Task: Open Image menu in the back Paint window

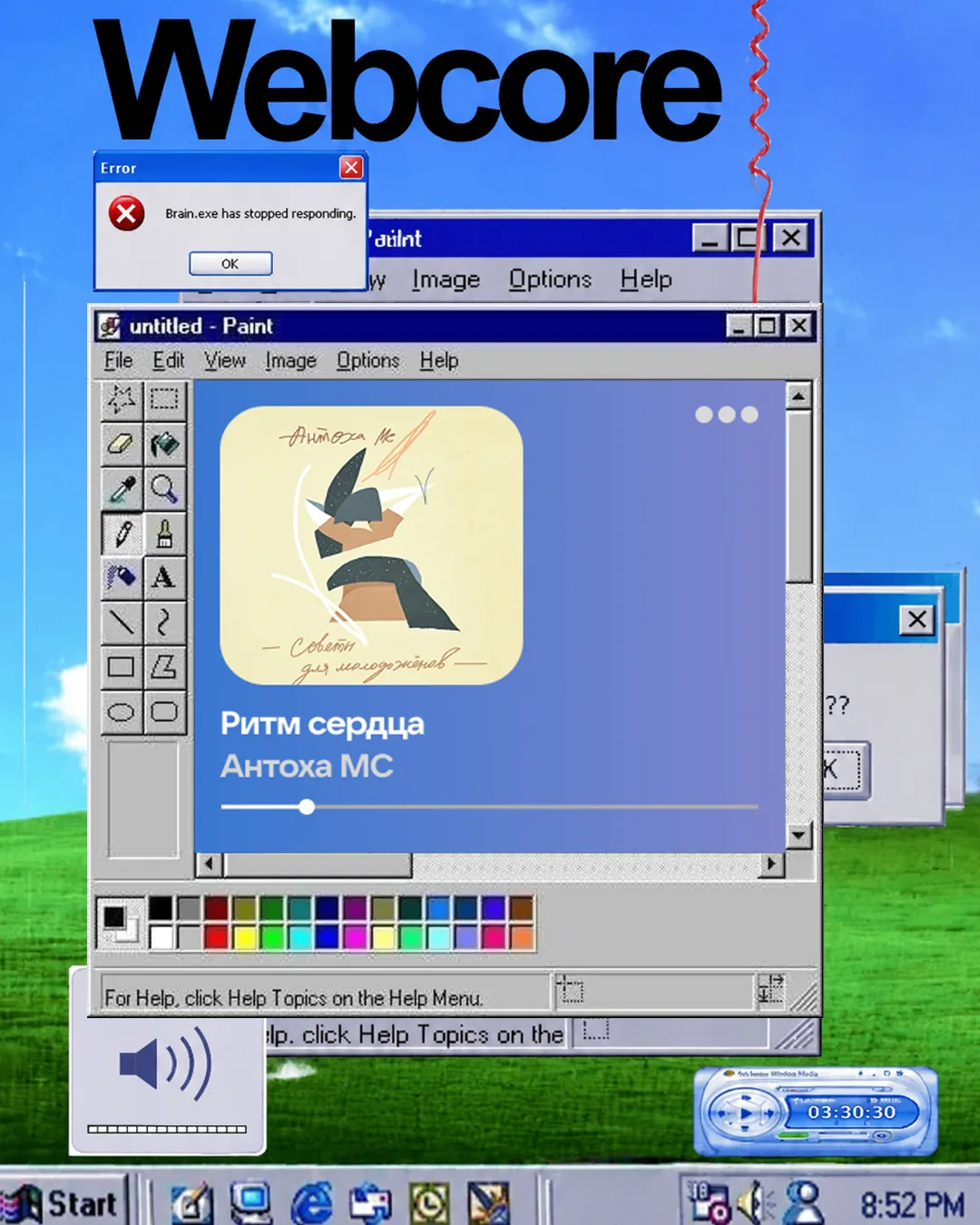Action: (446, 279)
